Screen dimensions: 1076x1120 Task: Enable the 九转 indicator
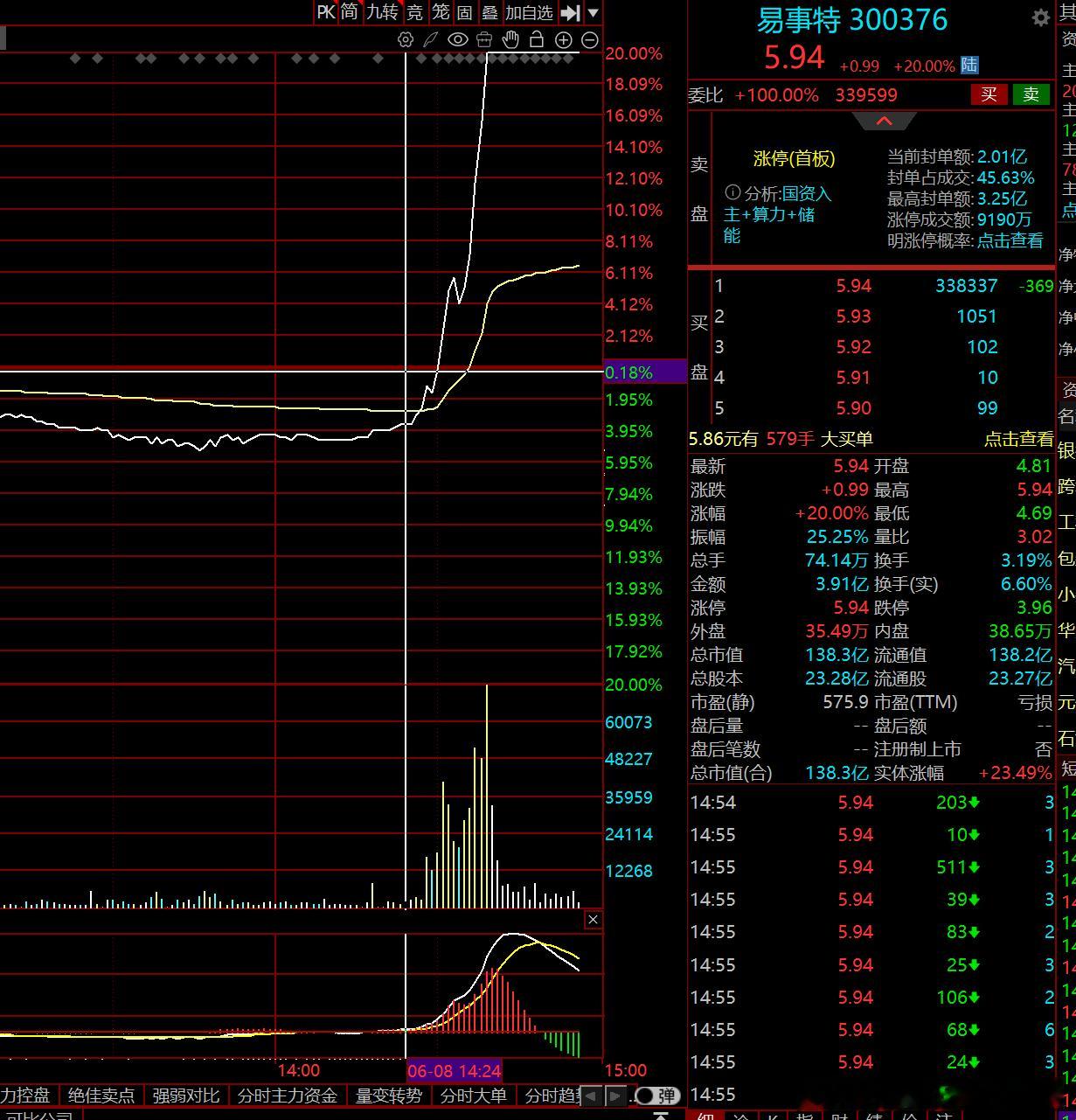coord(382,12)
